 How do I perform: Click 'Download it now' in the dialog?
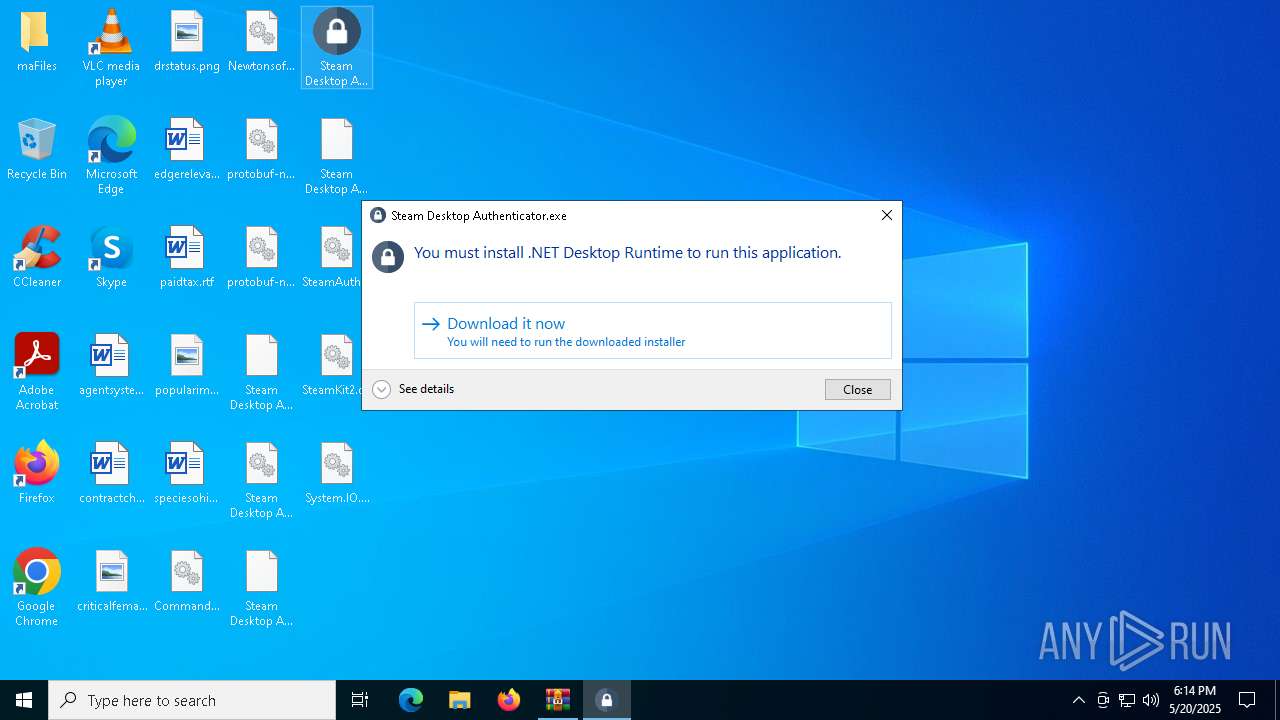[x=652, y=331]
